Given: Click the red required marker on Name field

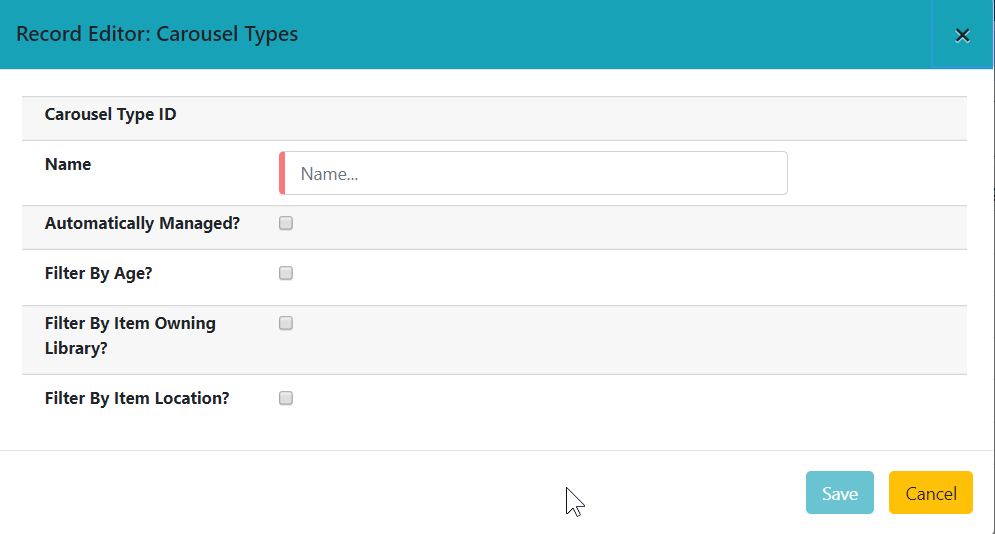Looking at the screenshot, I should pos(282,173).
